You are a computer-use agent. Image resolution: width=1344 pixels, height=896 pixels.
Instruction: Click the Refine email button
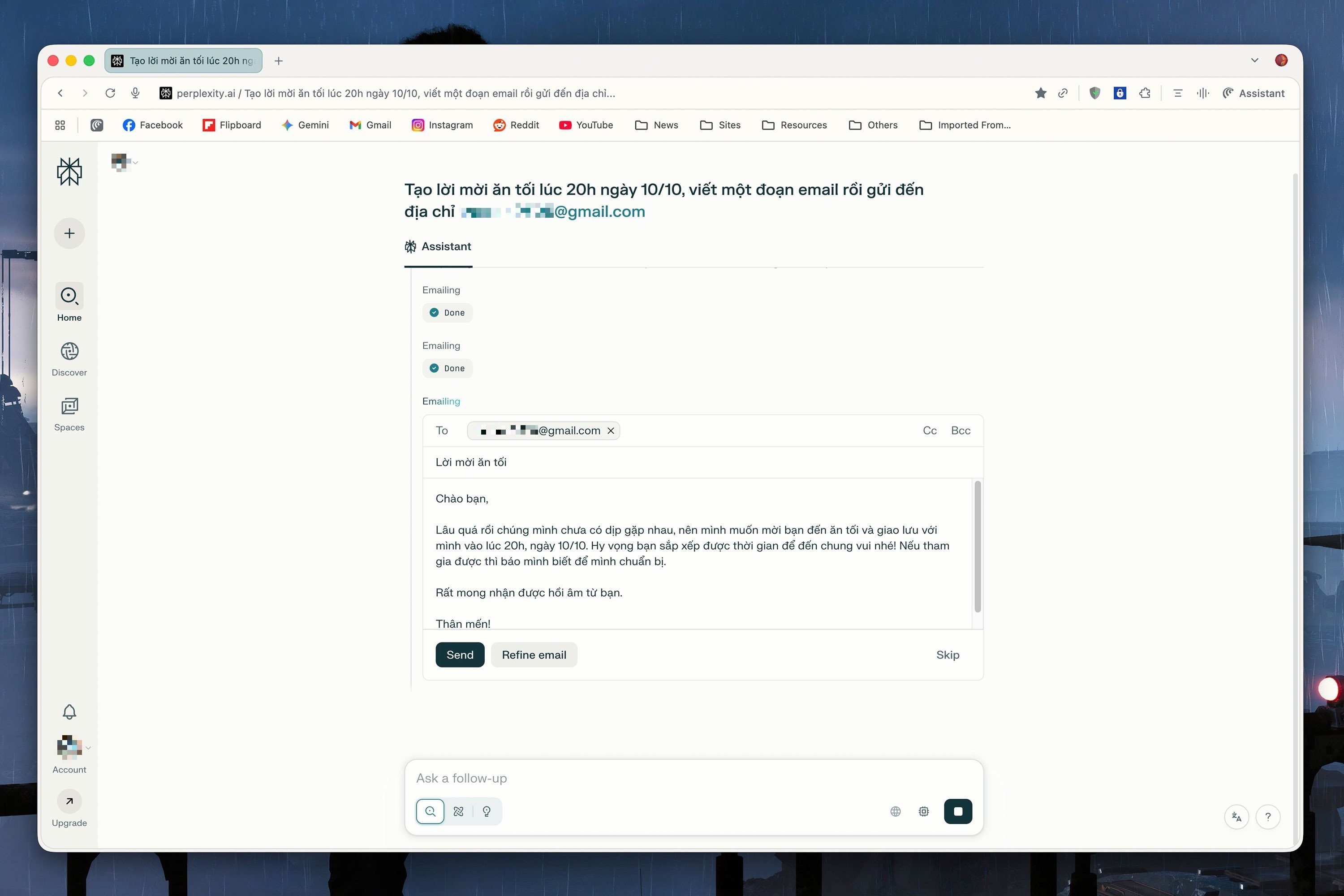tap(534, 655)
